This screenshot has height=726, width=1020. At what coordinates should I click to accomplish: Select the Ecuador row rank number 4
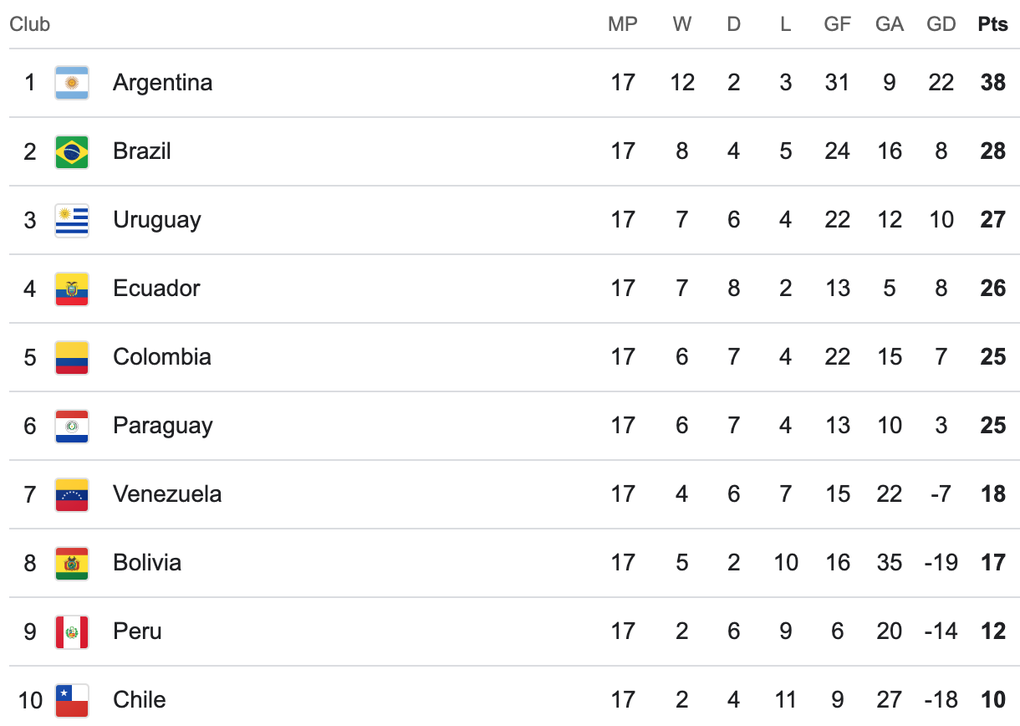click(x=30, y=289)
